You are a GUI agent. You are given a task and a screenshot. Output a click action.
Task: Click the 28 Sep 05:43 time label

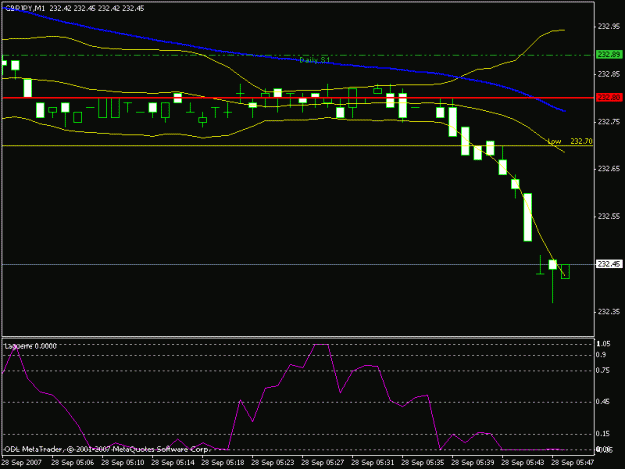click(523, 463)
